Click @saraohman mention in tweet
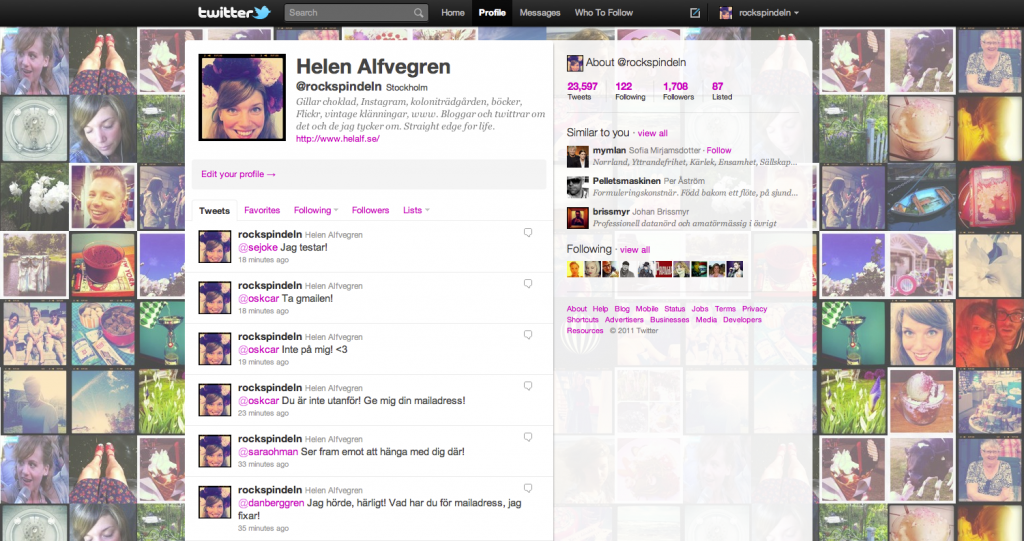This screenshot has width=1024, height=541. pos(268,451)
